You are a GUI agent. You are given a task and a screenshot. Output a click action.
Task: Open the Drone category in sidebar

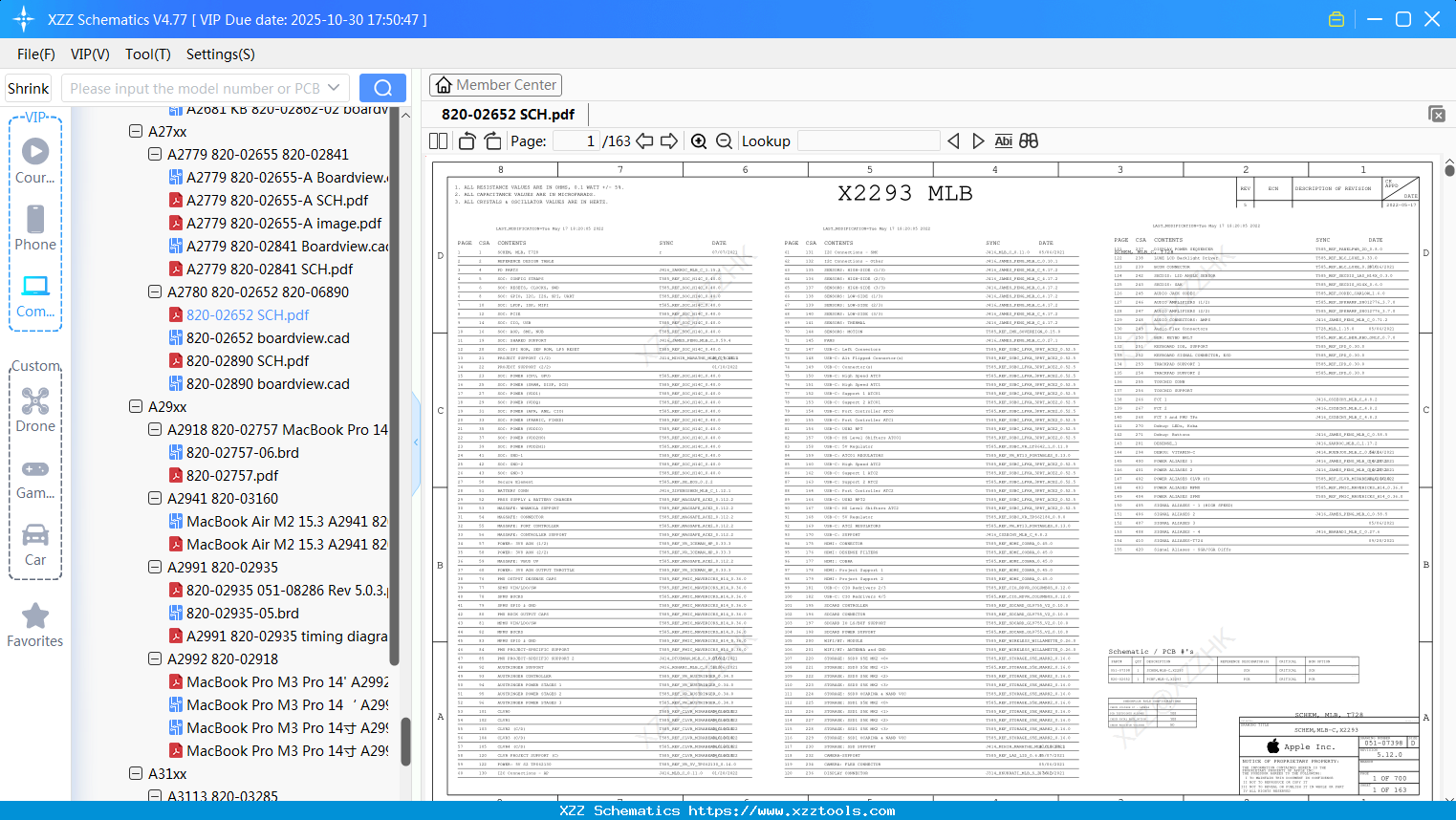[x=35, y=411]
